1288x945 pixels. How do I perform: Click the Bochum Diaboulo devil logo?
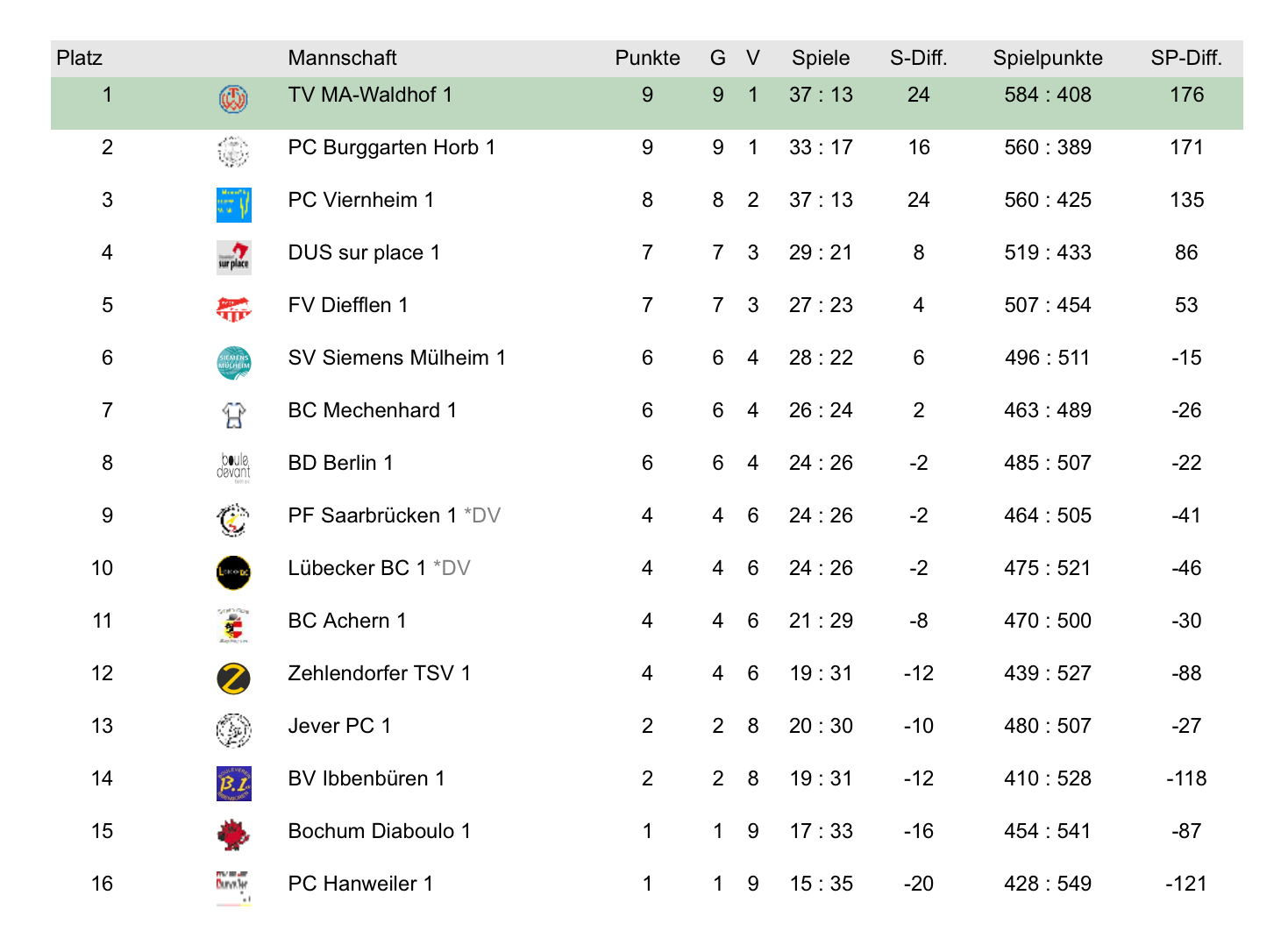tap(233, 835)
